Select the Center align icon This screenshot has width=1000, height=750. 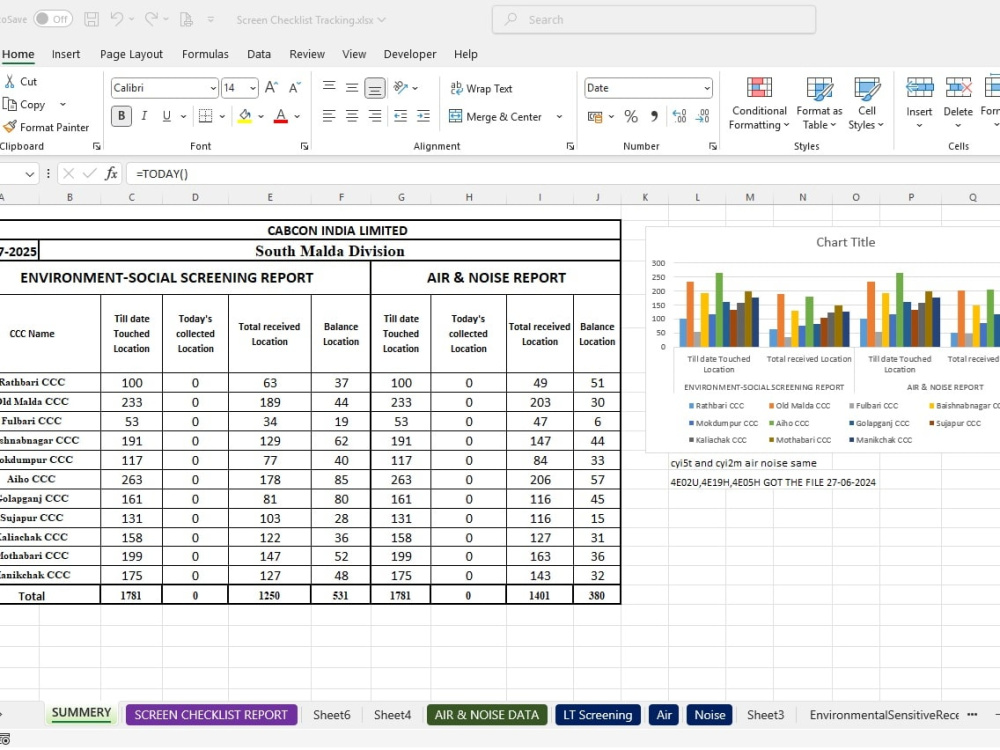point(352,116)
